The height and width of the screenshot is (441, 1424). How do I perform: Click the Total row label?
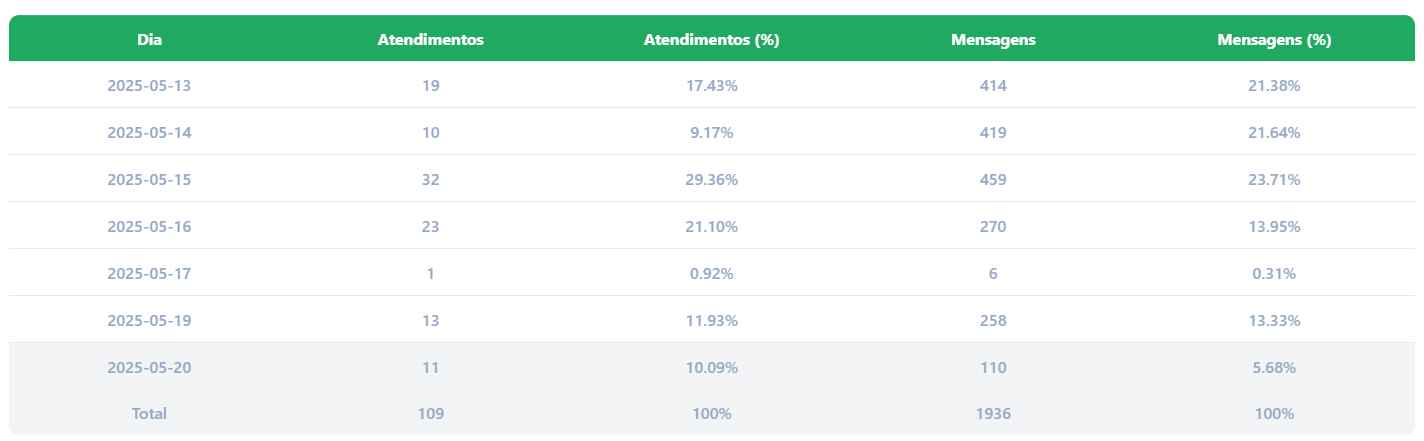149,413
